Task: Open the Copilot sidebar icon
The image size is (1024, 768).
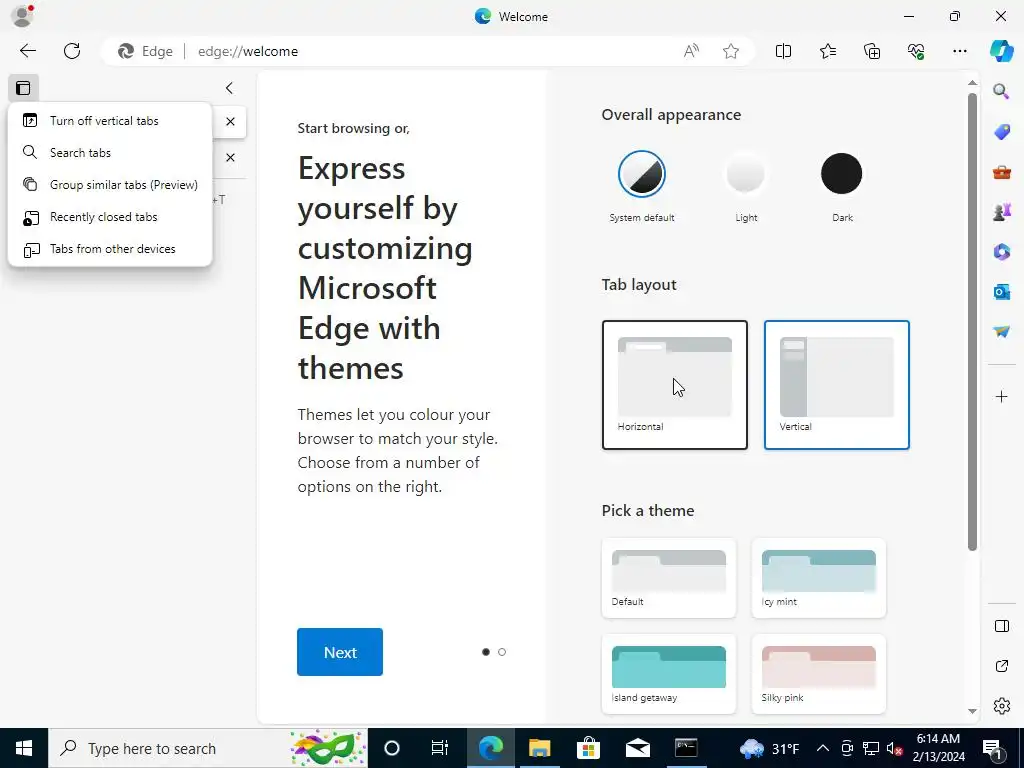Action: 1001,51
